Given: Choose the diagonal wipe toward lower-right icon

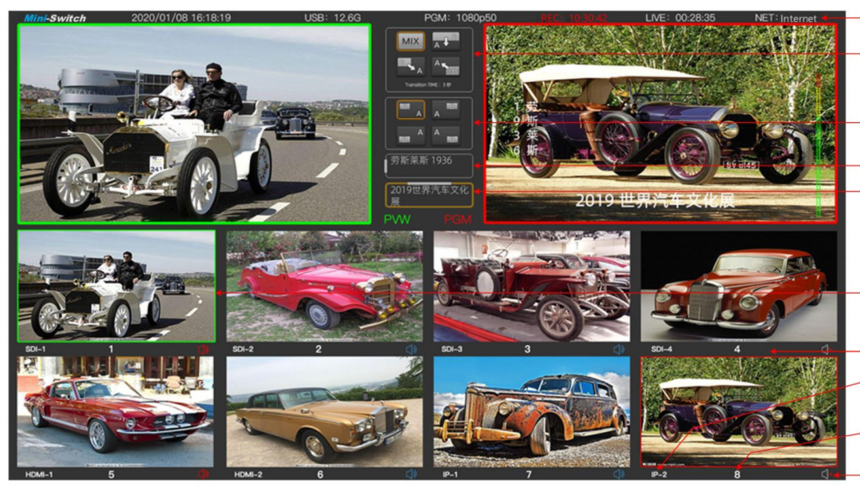Looking at the screenshot, I should pos(410,66).
